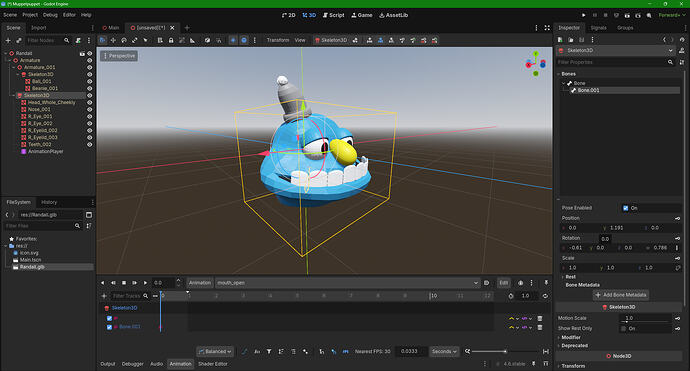The height and width of the screenshot is (371, 690).
Task: Disable the Bone.001 animation track checkbox
Action: [109, 327]
